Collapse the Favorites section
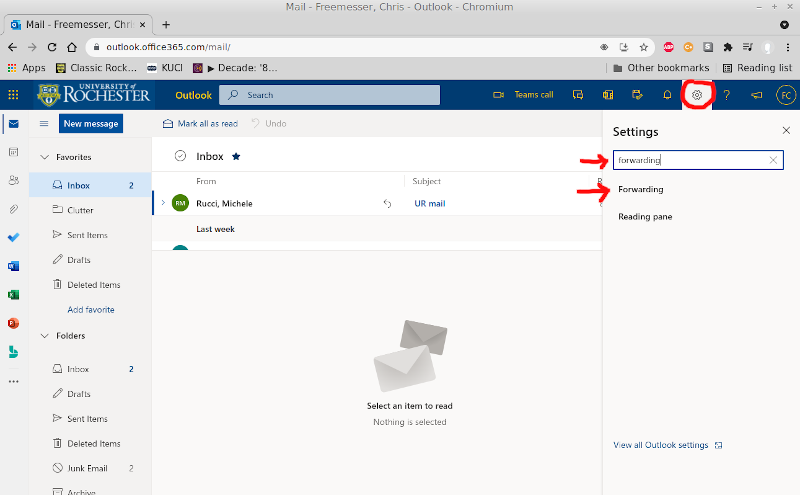This screenshot has height=495, width=800. (x=44, y=157)
